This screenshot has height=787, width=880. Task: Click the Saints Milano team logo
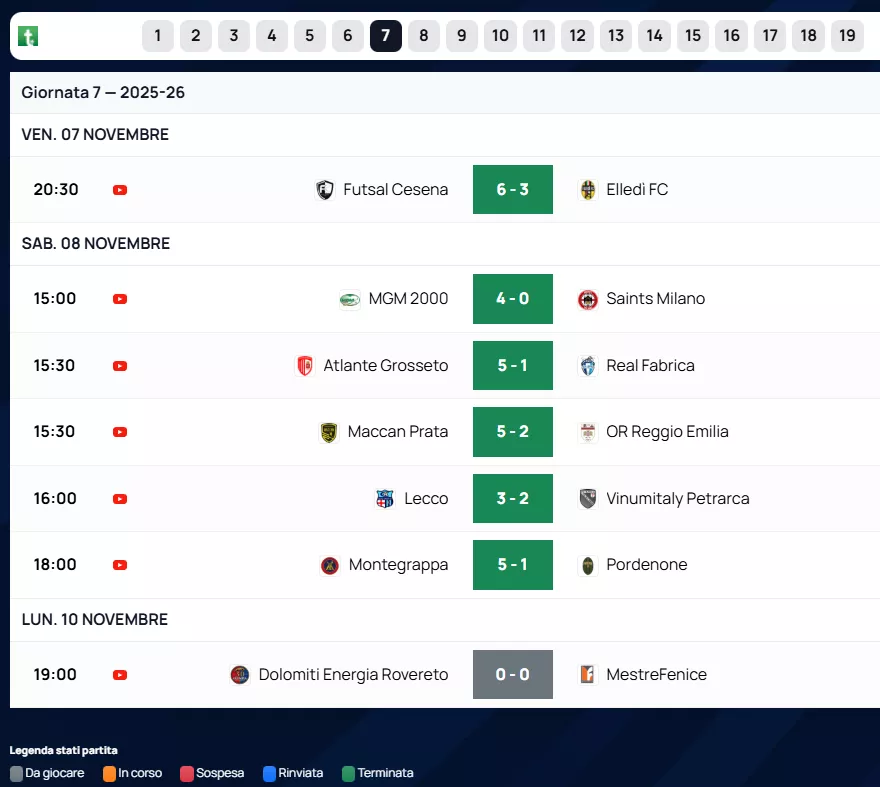pos(588,299)
